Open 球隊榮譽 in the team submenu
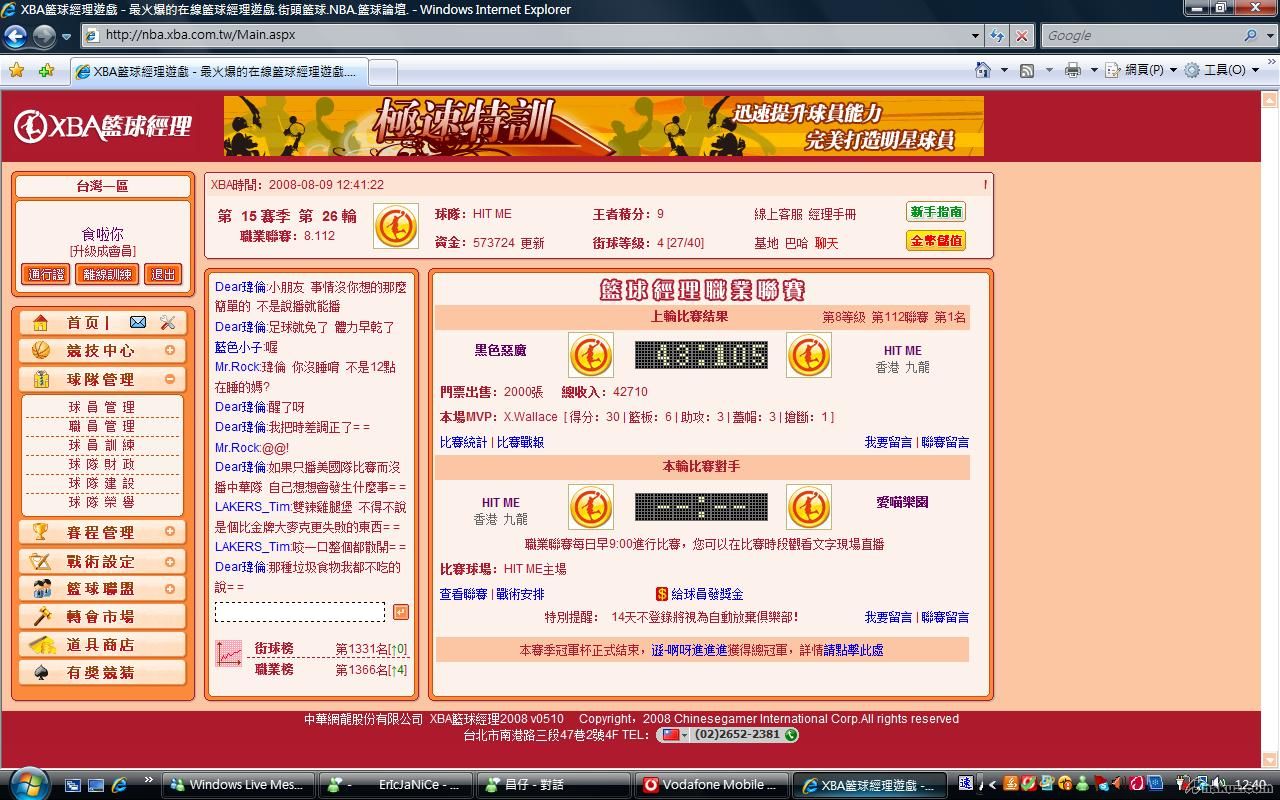Screen dimensions: 1280x800 point(102,502)
